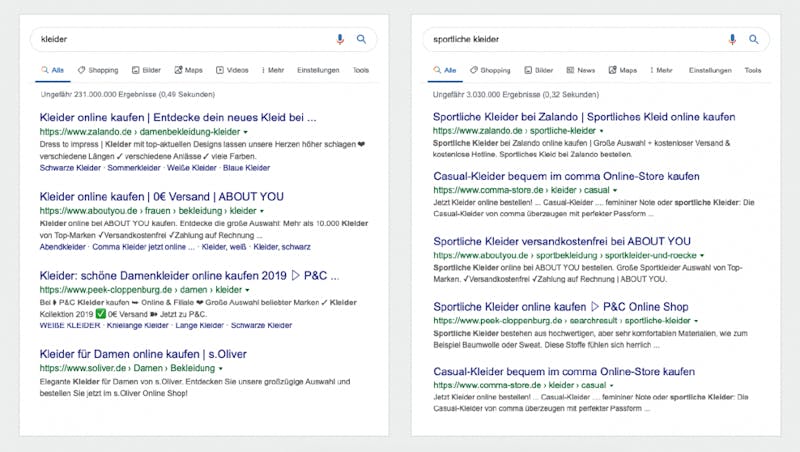Open Sportliche Kleider online kaufen P&C Online Shop
800x452 pixels.
tap(561, 307)
